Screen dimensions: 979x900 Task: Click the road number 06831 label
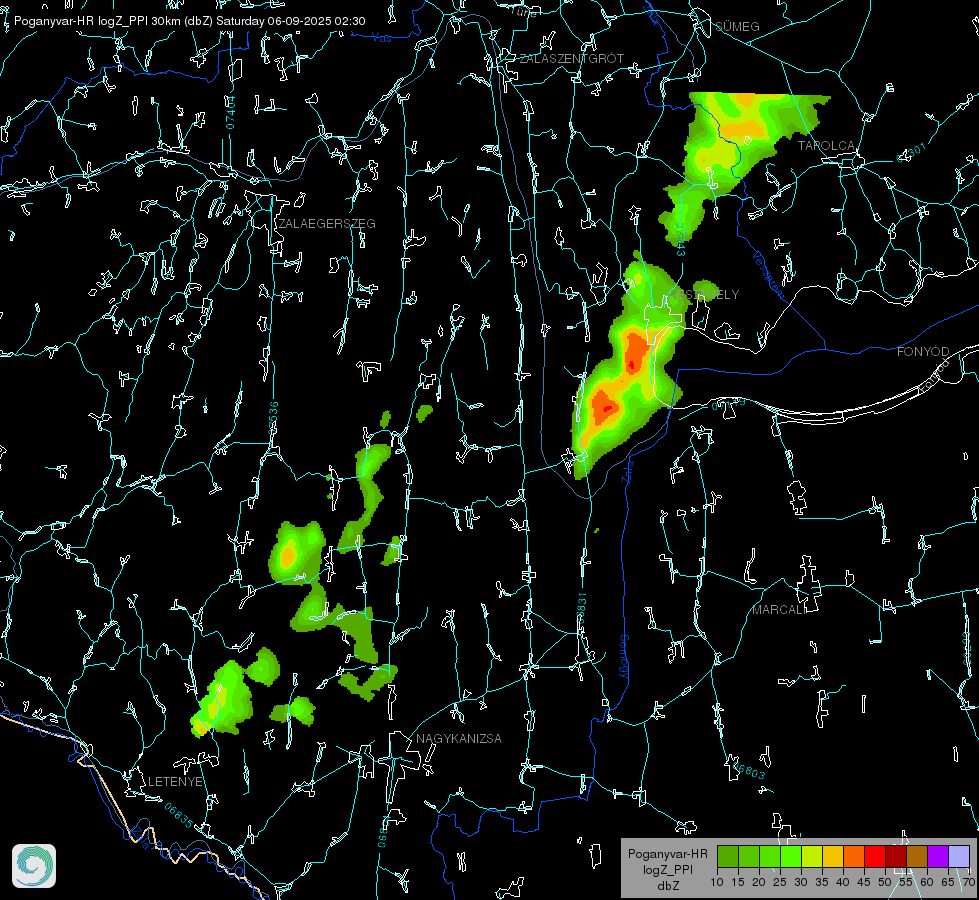582,609
